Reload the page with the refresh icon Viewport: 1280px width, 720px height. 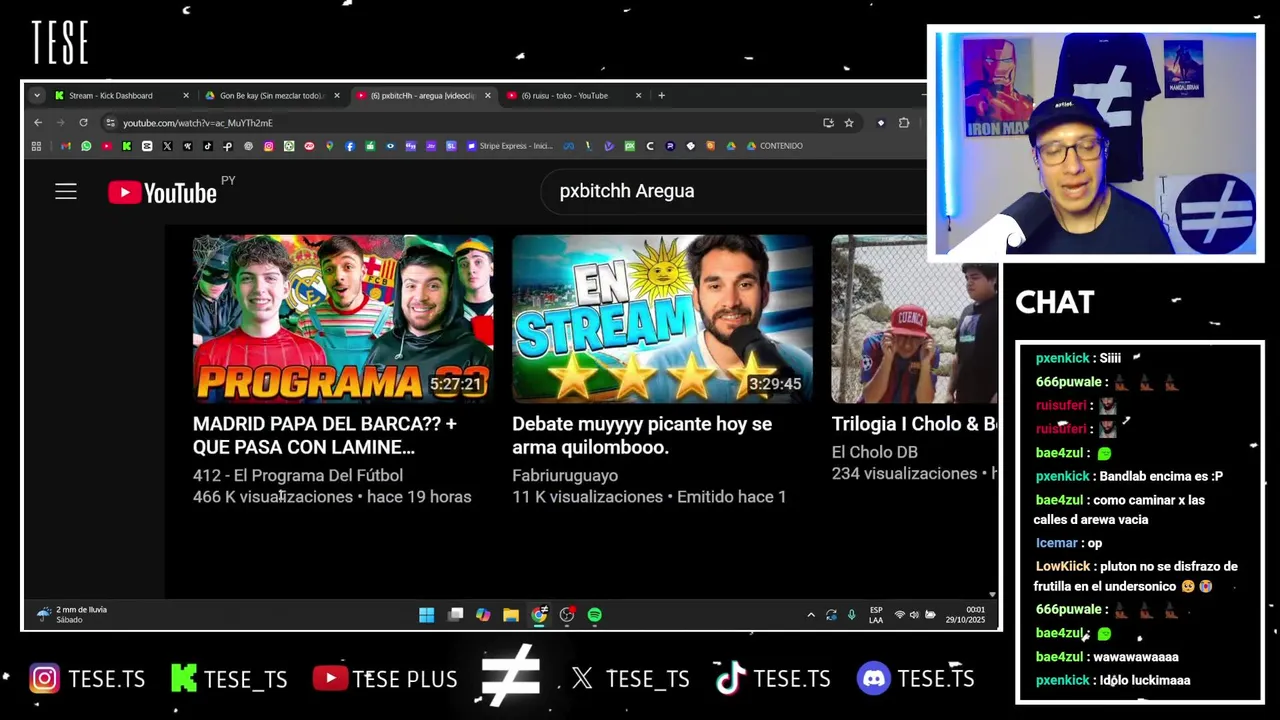[x=83, y=122]
